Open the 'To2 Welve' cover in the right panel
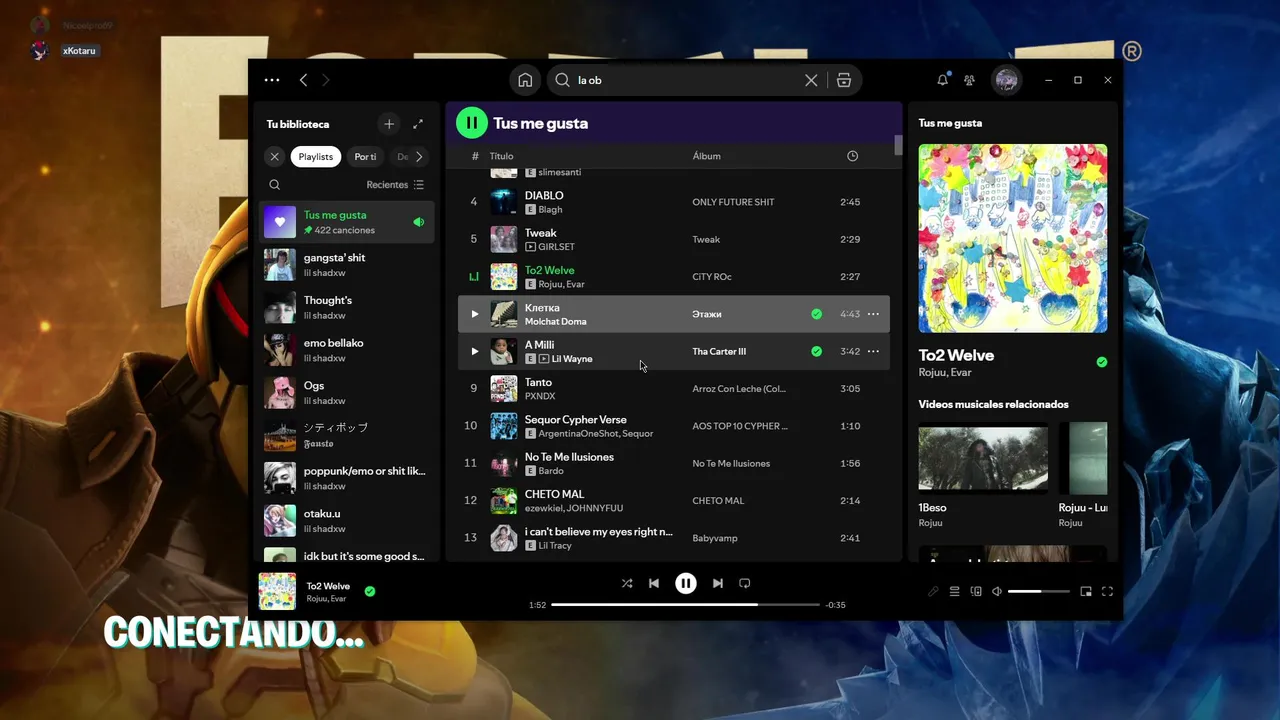This screenshot has width=1280, height=720. pos(1012,238)
